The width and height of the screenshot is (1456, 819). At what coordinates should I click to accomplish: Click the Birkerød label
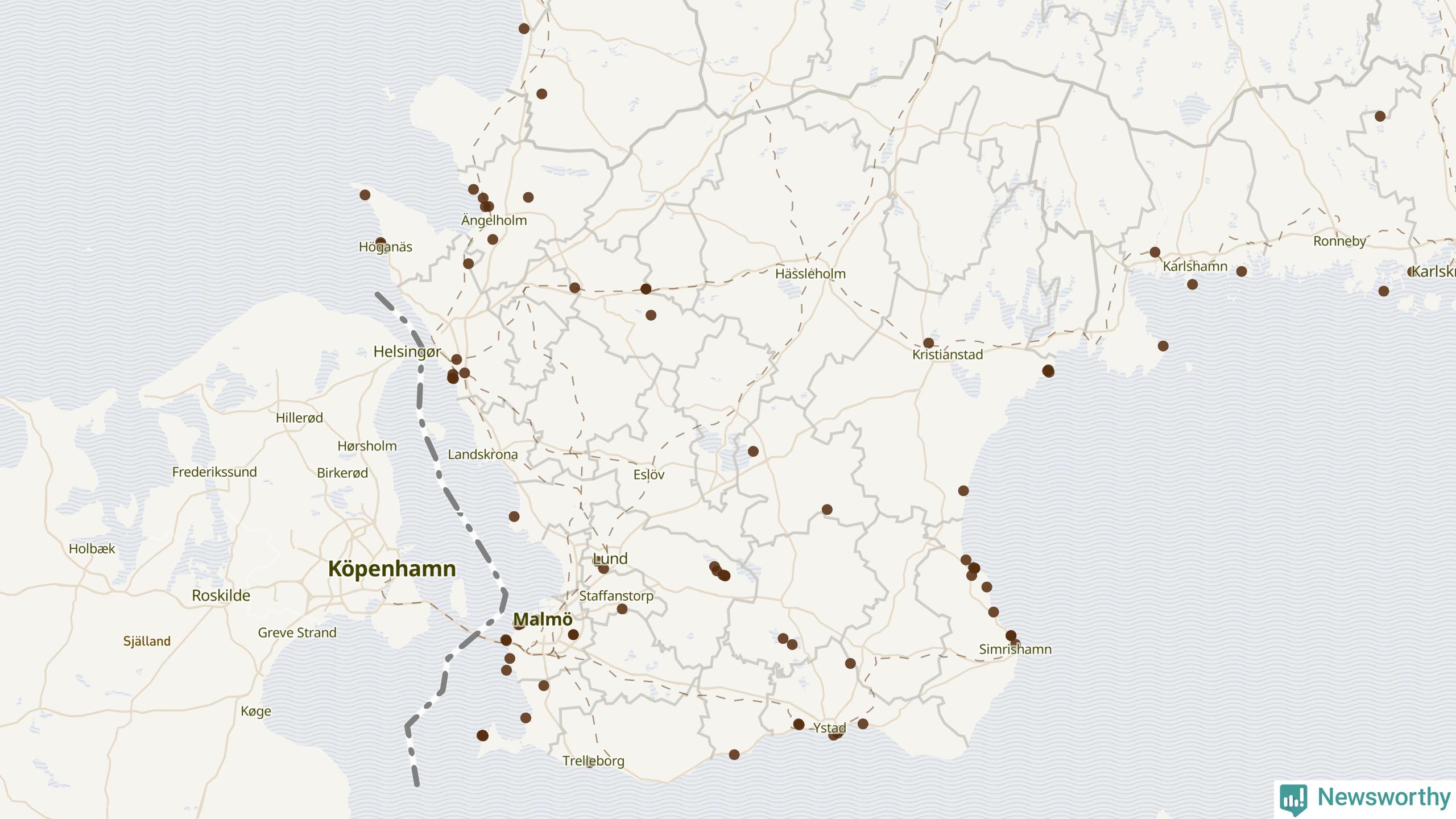[x=342, y=473]
